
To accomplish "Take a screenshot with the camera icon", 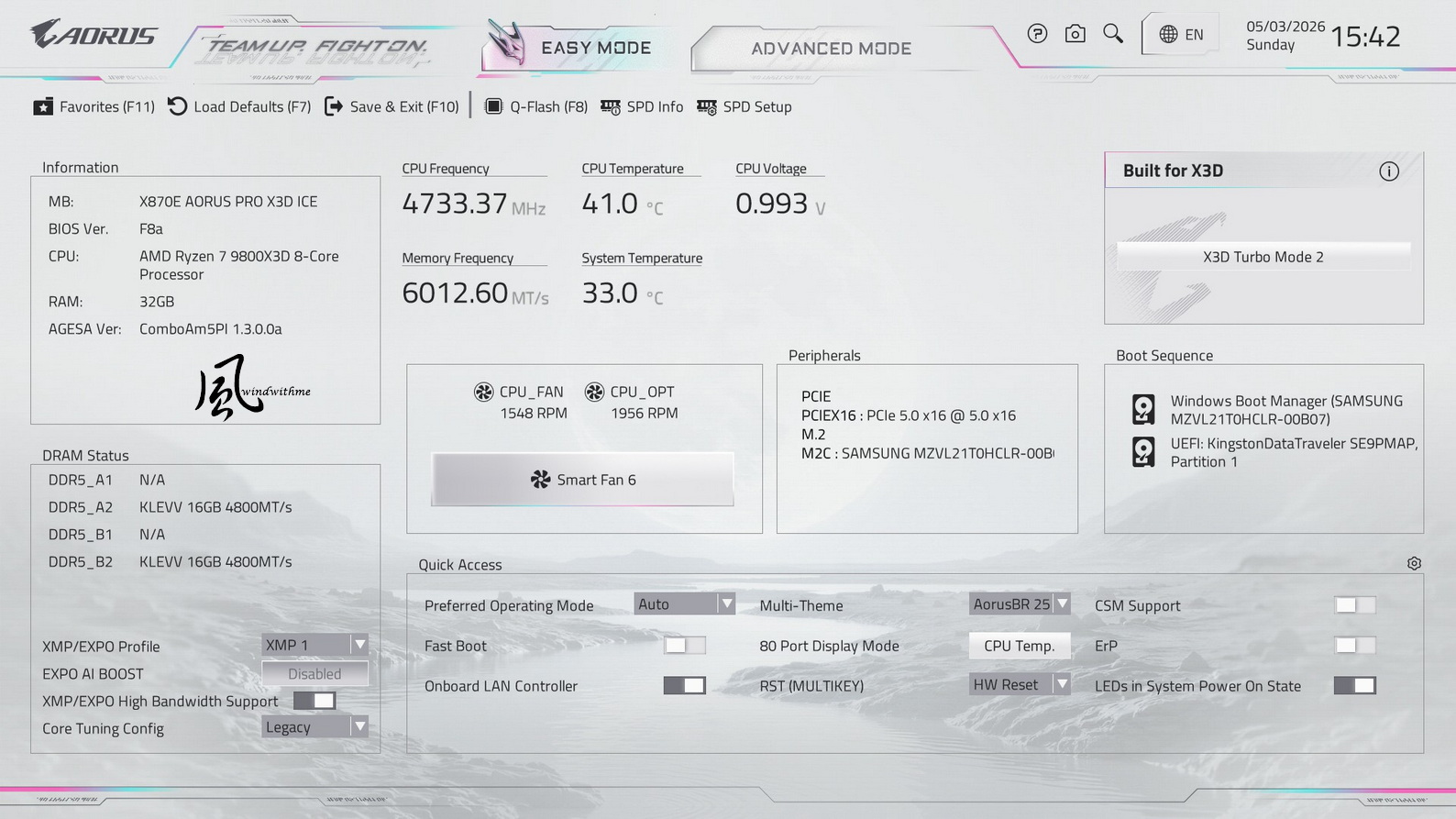I will click(x=1075, y=34).
